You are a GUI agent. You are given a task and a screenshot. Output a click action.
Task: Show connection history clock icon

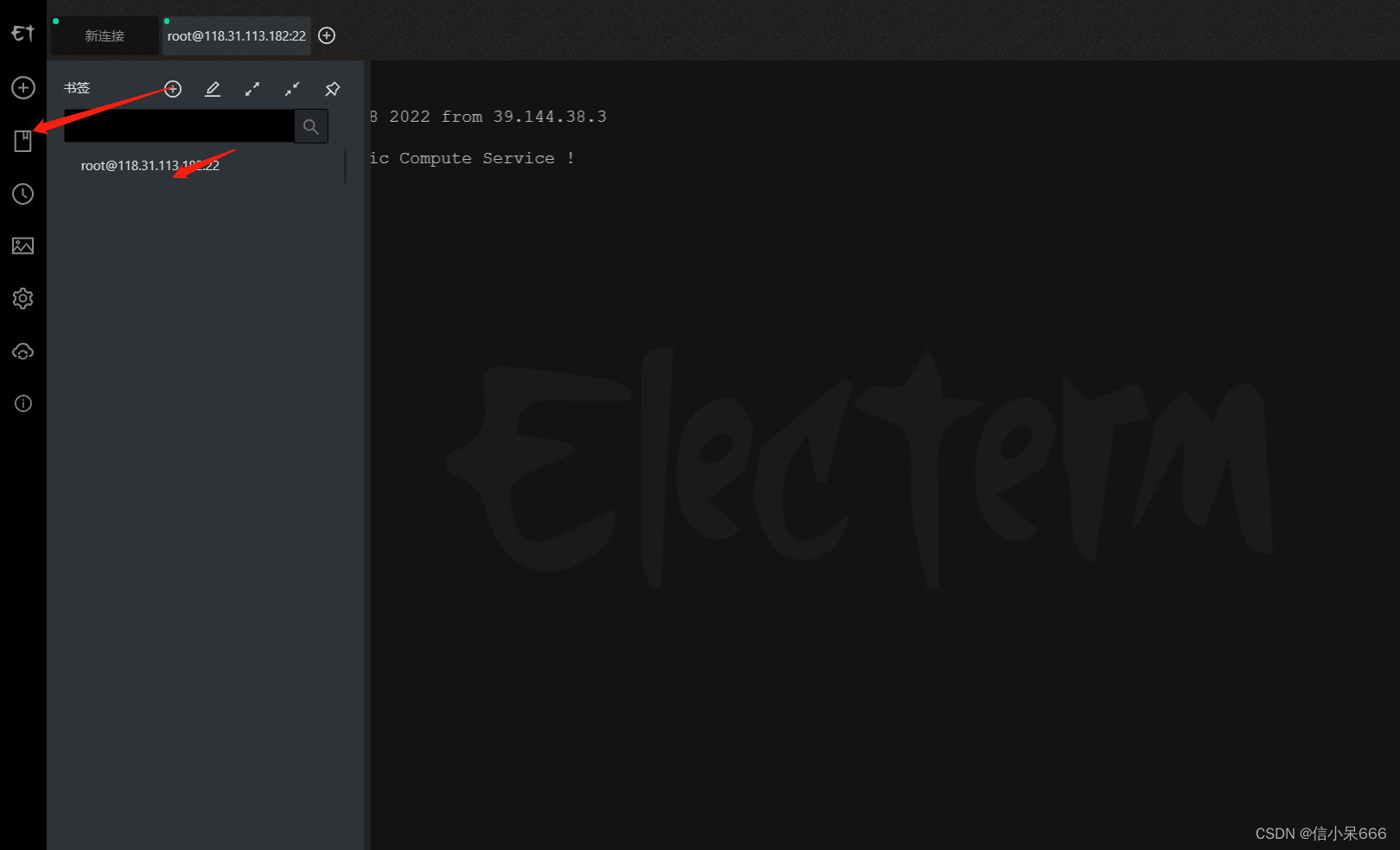point(23,193)
